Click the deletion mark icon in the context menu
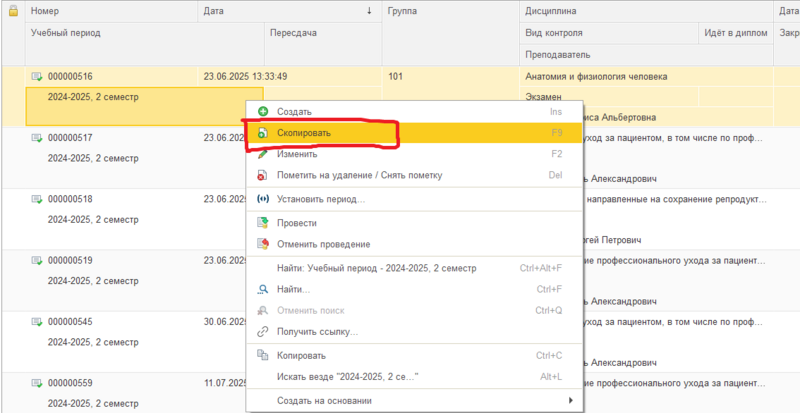The image size is (800, 413). pos(263,175)
